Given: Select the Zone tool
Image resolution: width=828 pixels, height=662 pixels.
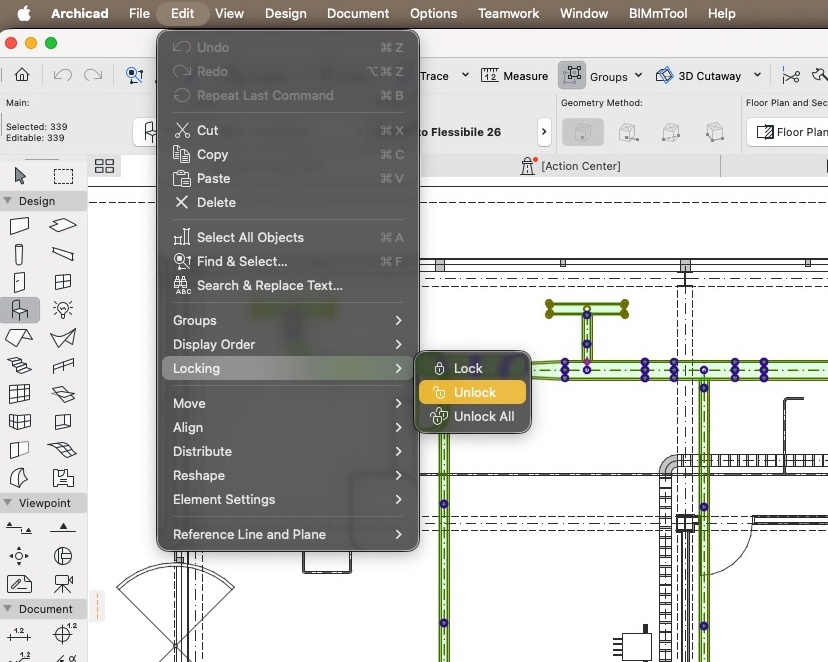Looking at the screenshot, I should coord(63,477).
